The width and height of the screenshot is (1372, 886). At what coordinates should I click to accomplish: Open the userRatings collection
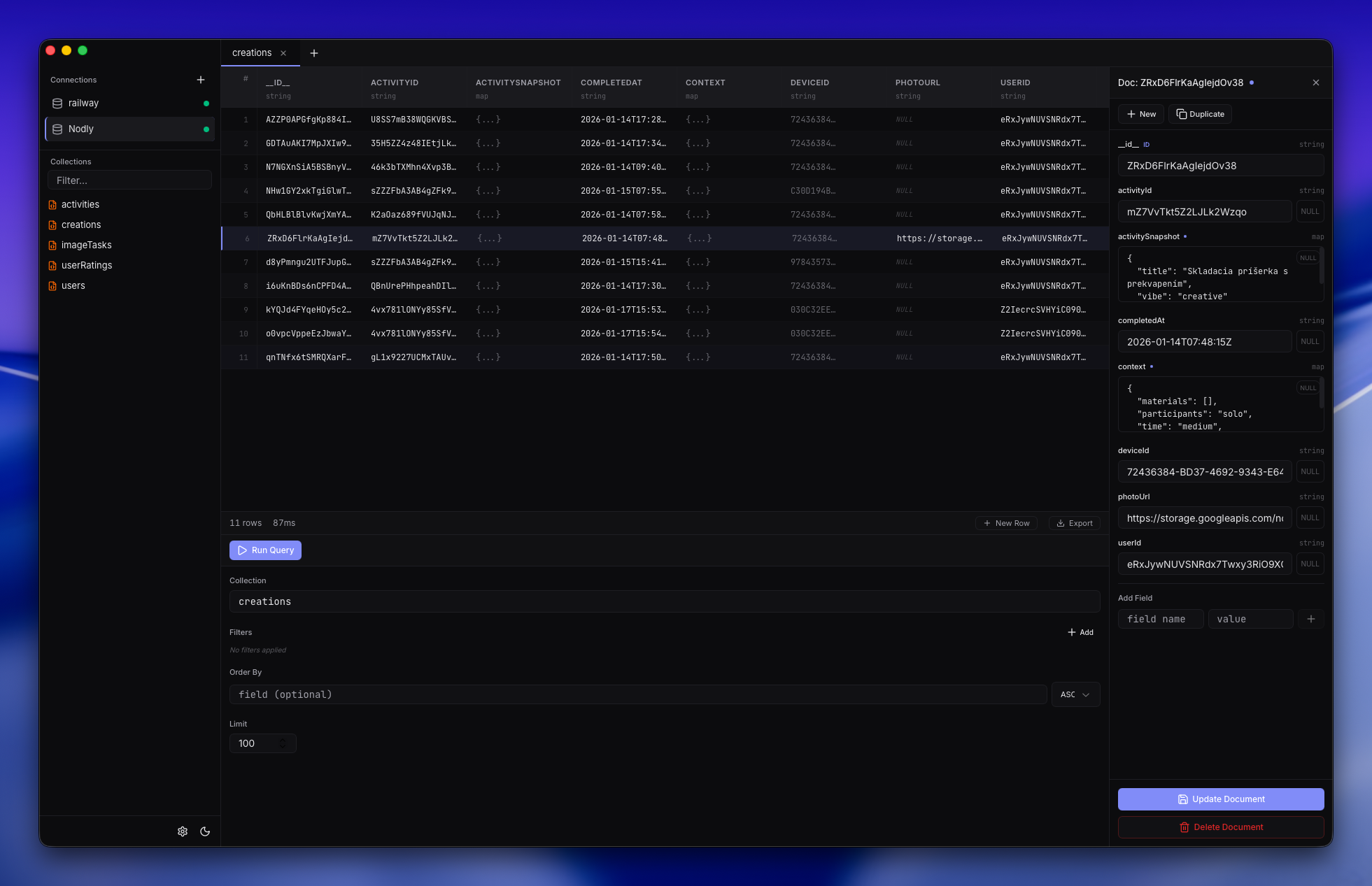(86, 265)
